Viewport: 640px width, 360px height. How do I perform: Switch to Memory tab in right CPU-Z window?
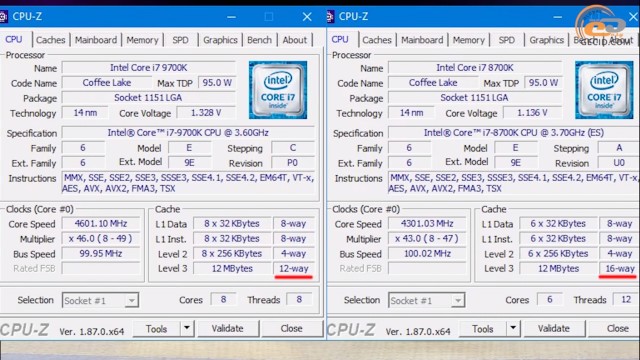[x=469, y=40]
